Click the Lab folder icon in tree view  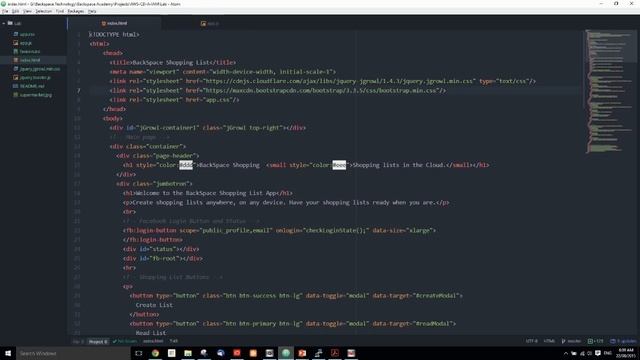click(x=10, y=23)
